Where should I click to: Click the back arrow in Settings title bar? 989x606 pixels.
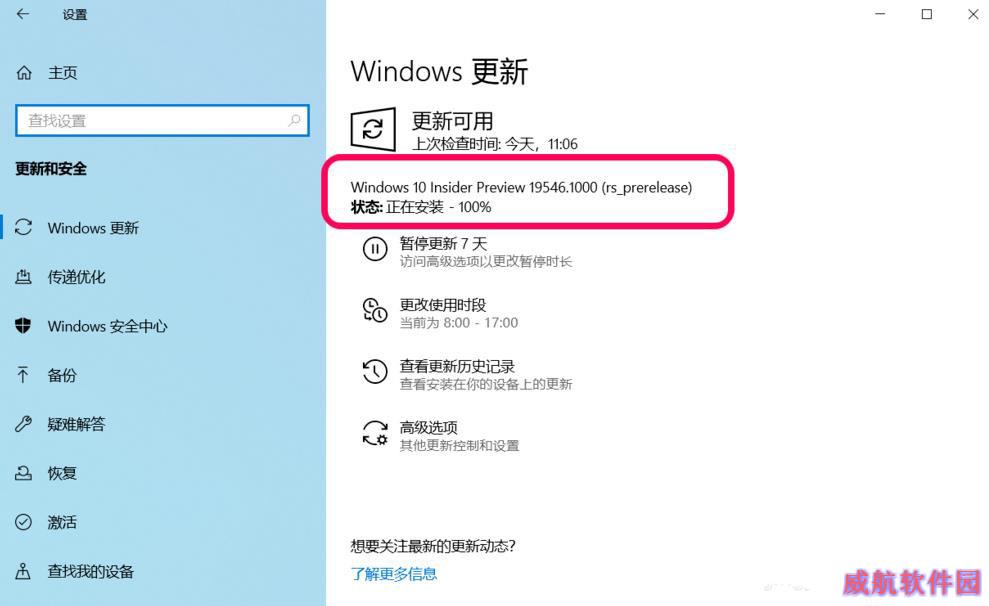[x=23, y=14]
